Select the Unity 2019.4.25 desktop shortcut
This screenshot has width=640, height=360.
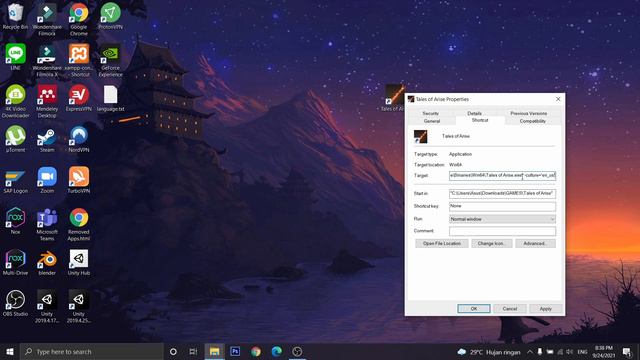pos(79,306)
